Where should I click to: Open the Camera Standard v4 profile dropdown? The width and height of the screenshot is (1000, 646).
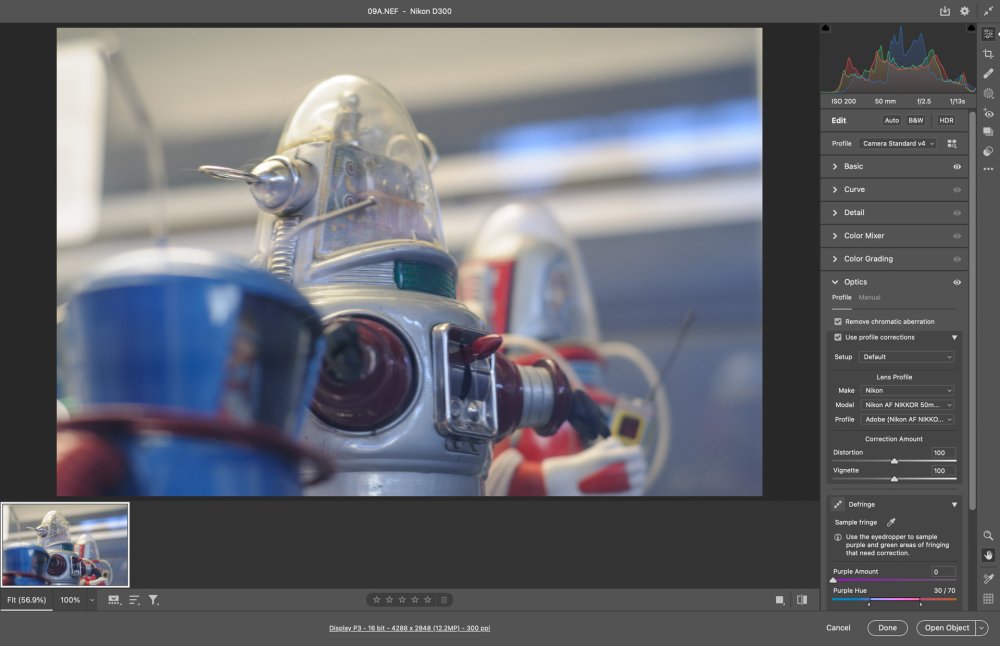pyautogui.click(x=897, y=144)
